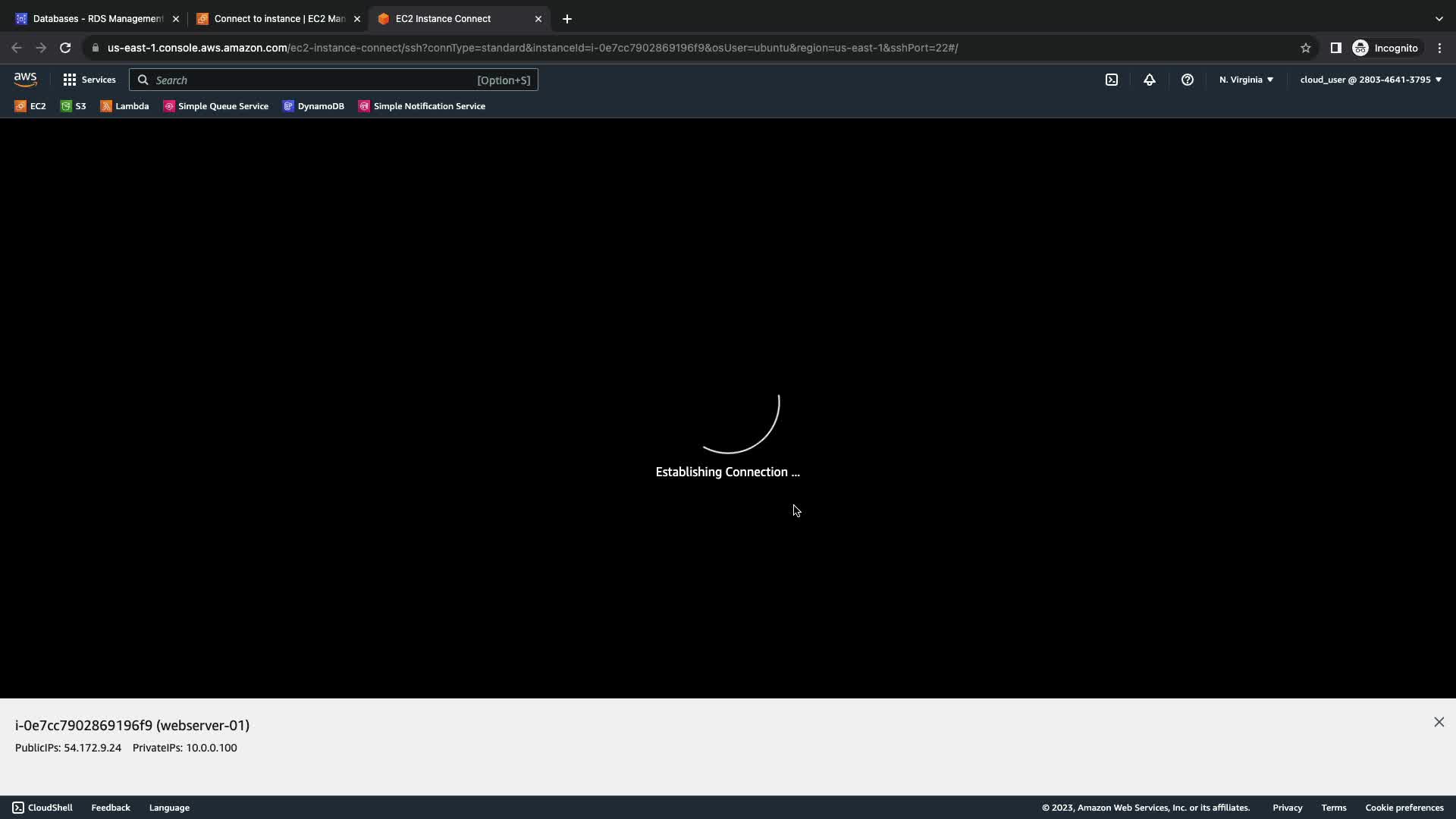Open the AWS help question mark icon
The width and height of the screenshot is (1456, 819).
pos(1188,80)
